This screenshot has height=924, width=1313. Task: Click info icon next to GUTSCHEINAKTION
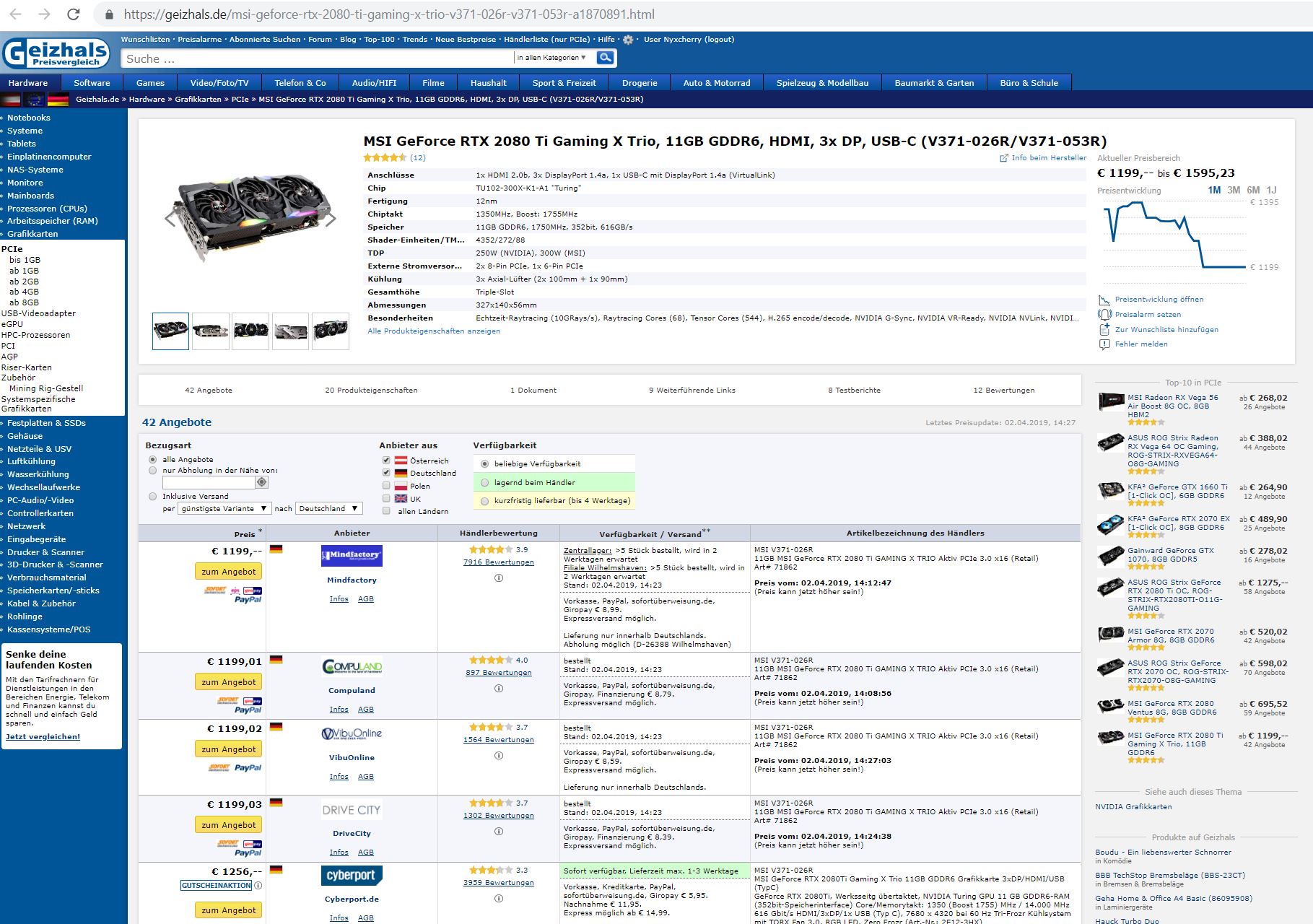(258, 885)
